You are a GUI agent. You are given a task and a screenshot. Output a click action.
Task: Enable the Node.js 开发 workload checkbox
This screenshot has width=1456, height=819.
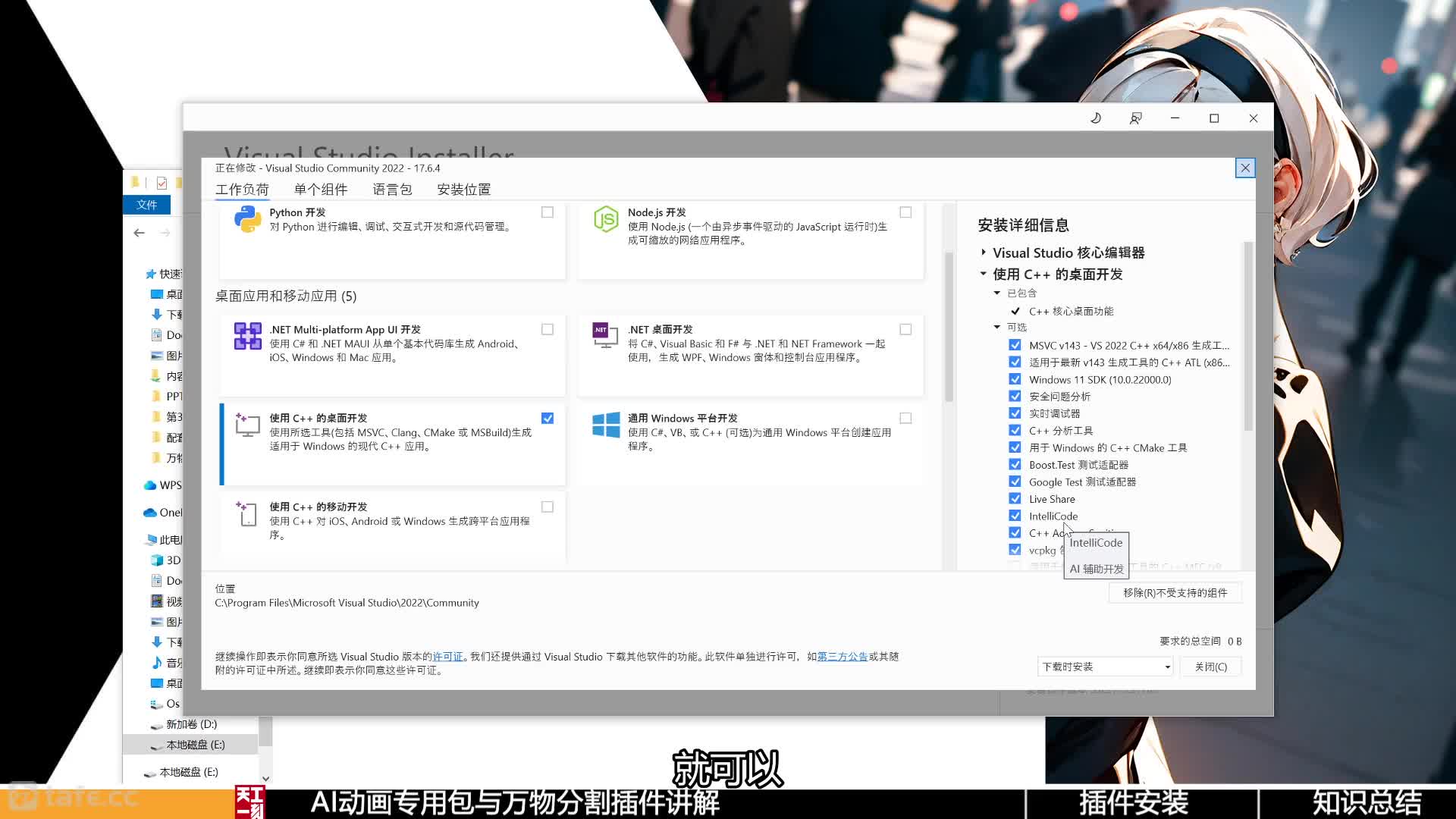[x=905, y=212]
